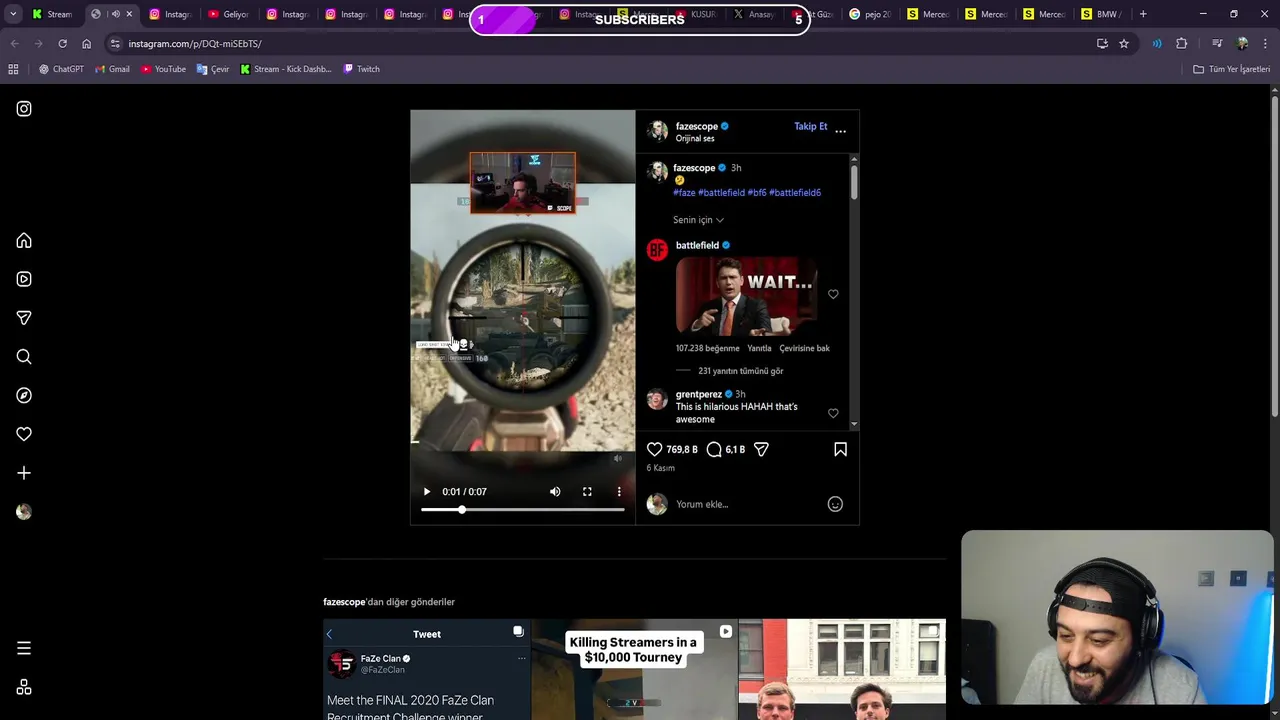The image size is (1280, 720).
Task: Seek using the video progress bar
Action: tap(522, 510)
